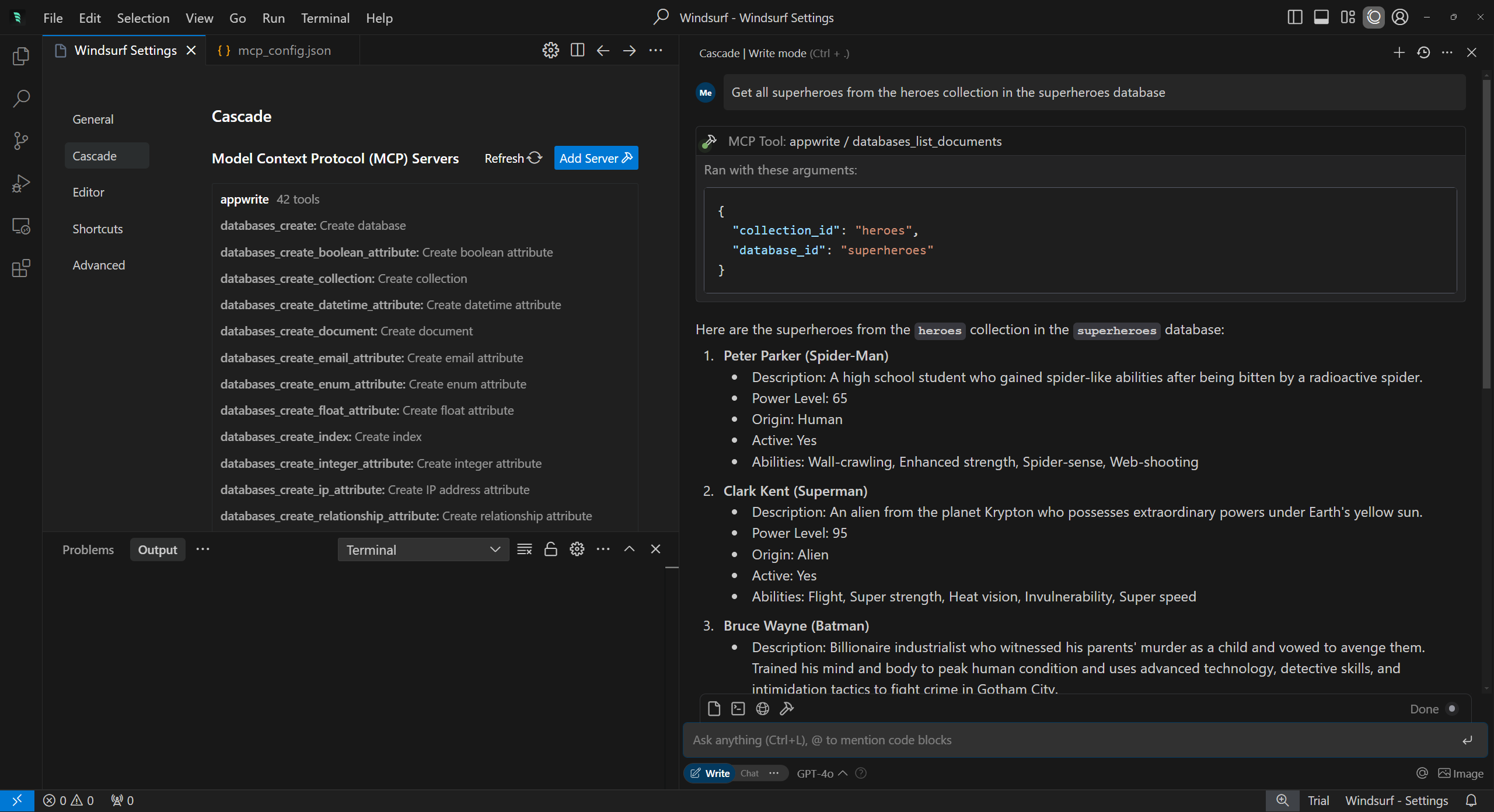
Task: Click the Refresh MCP servers icon
Action: click(x=535, y=158)
